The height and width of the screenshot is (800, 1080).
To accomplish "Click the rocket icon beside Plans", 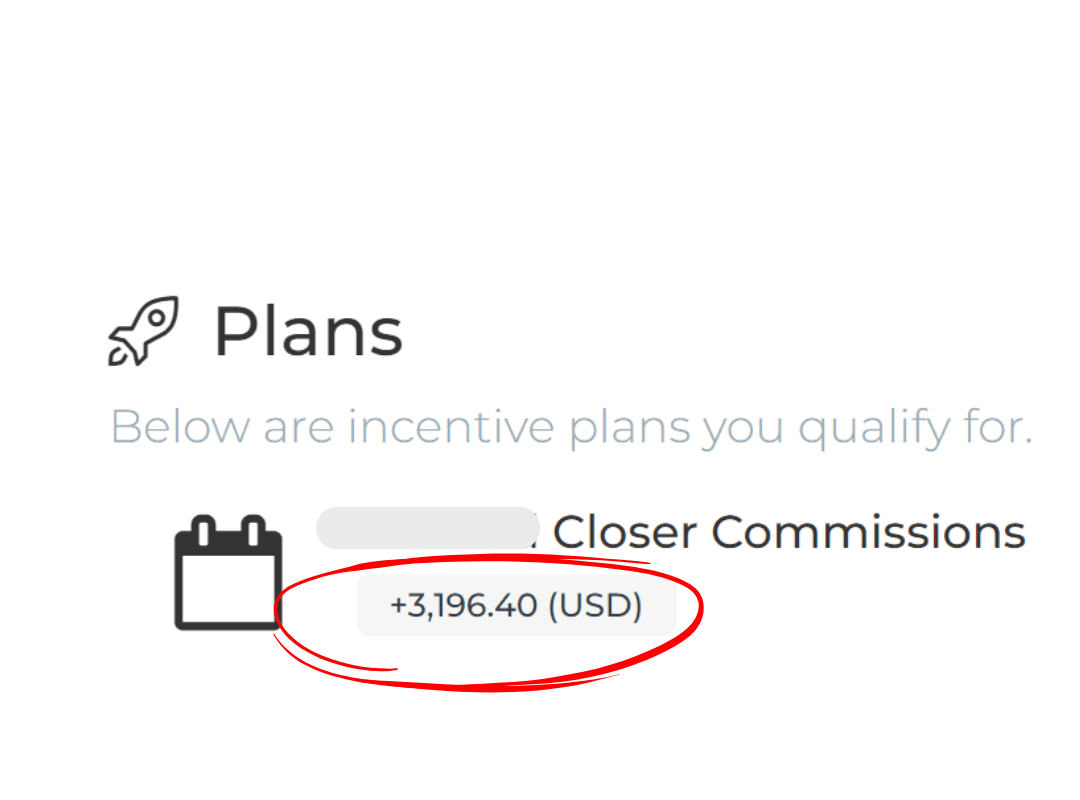I will point(143,330).
